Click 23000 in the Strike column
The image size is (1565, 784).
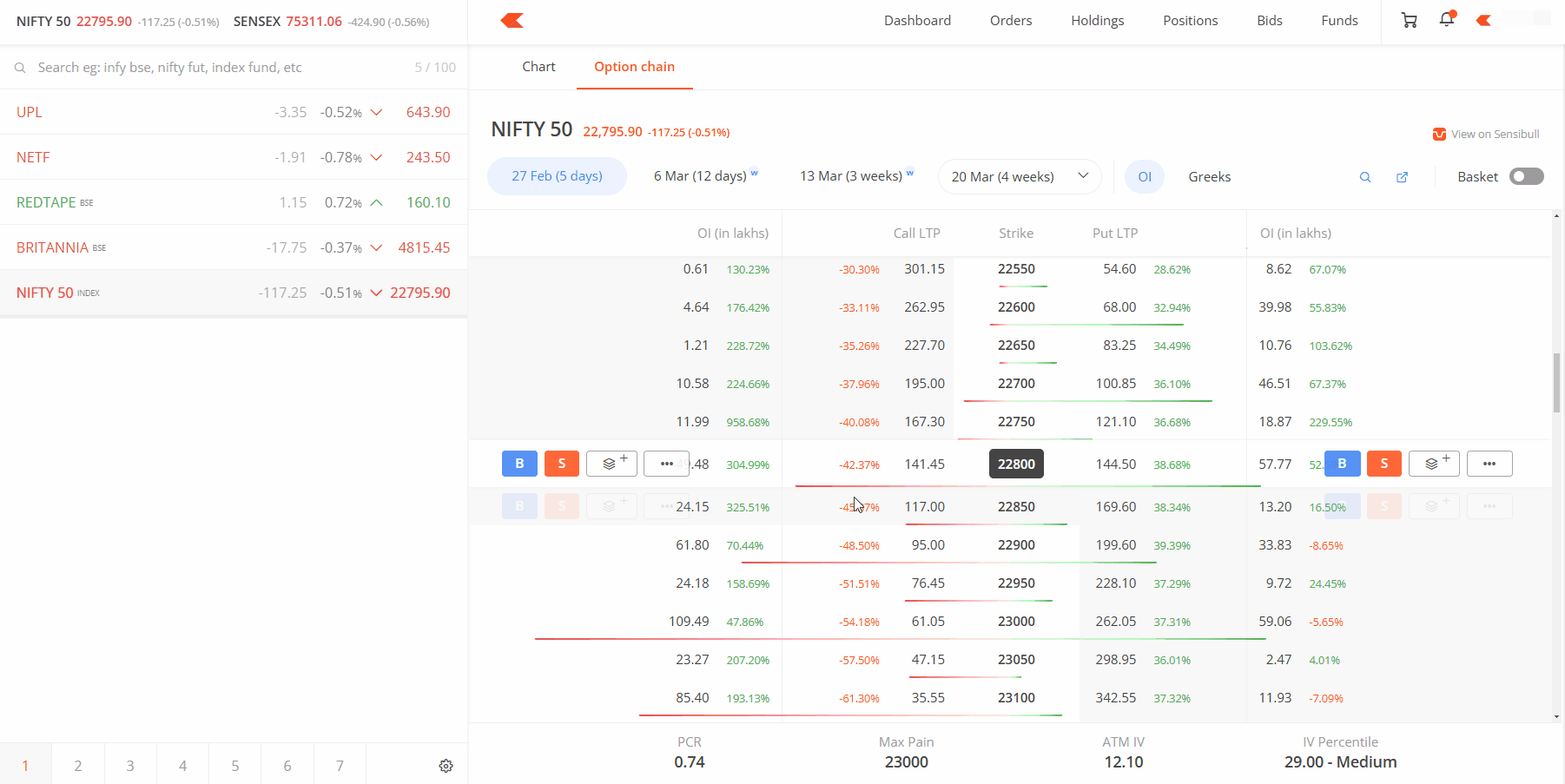pyautogui.click(x=1016, y=622)
